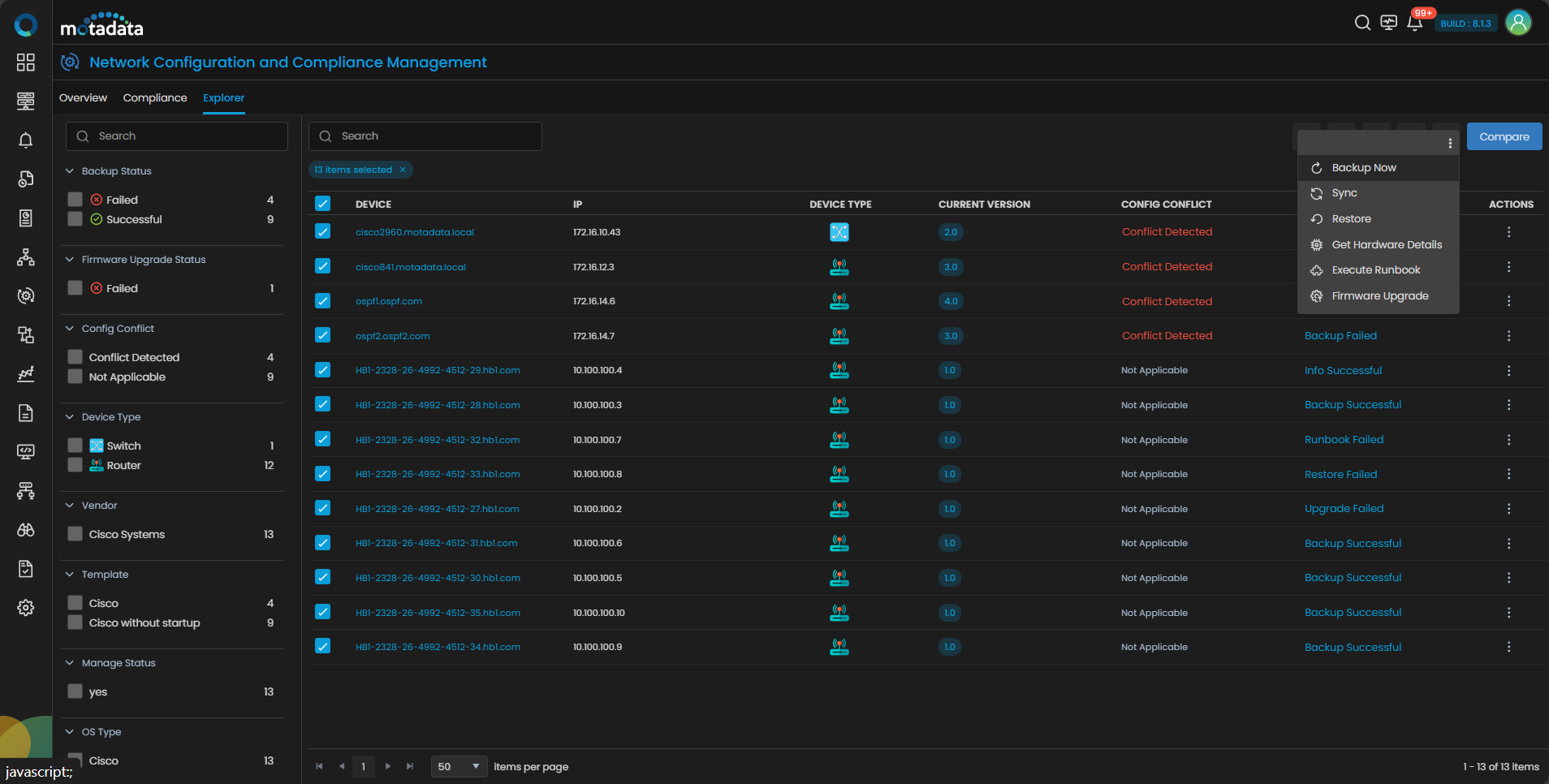The height and width of the screenshot is (784, 1549).
Task: Check the Failed backup status filter
Action: click(76, 200)
